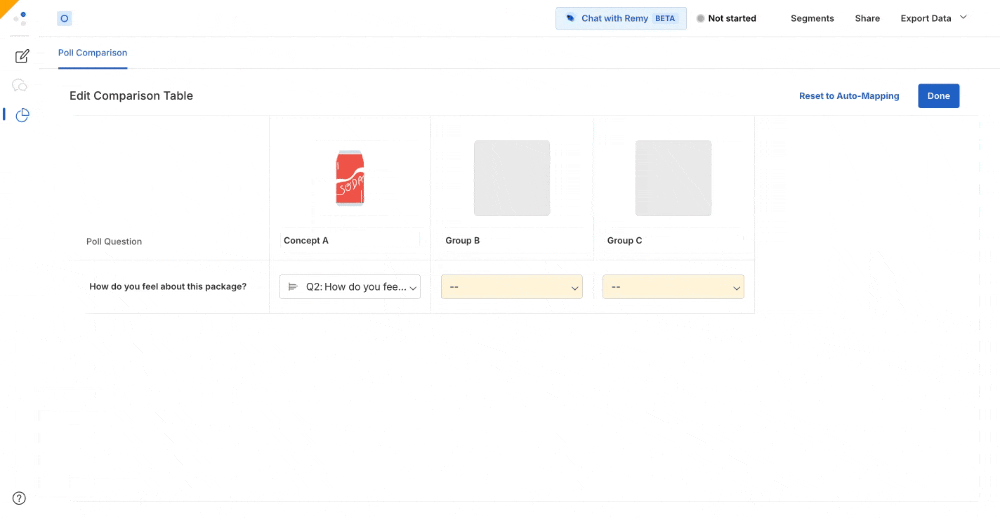Open the Share option in header
This screenshot has width=1000, height=518.
(x=867, y=18)
